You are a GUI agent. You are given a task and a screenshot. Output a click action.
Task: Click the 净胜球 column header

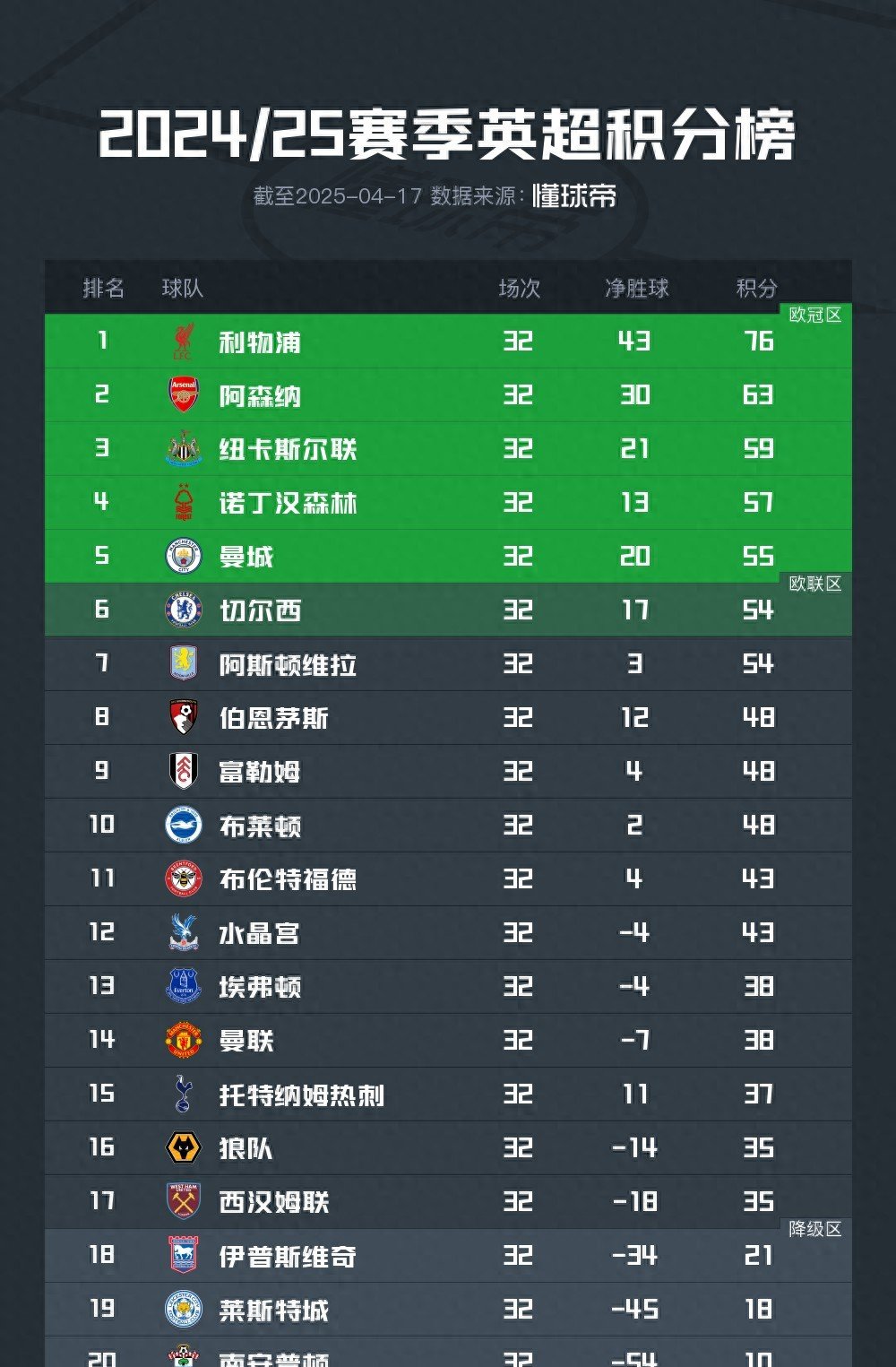click(636, 288)
